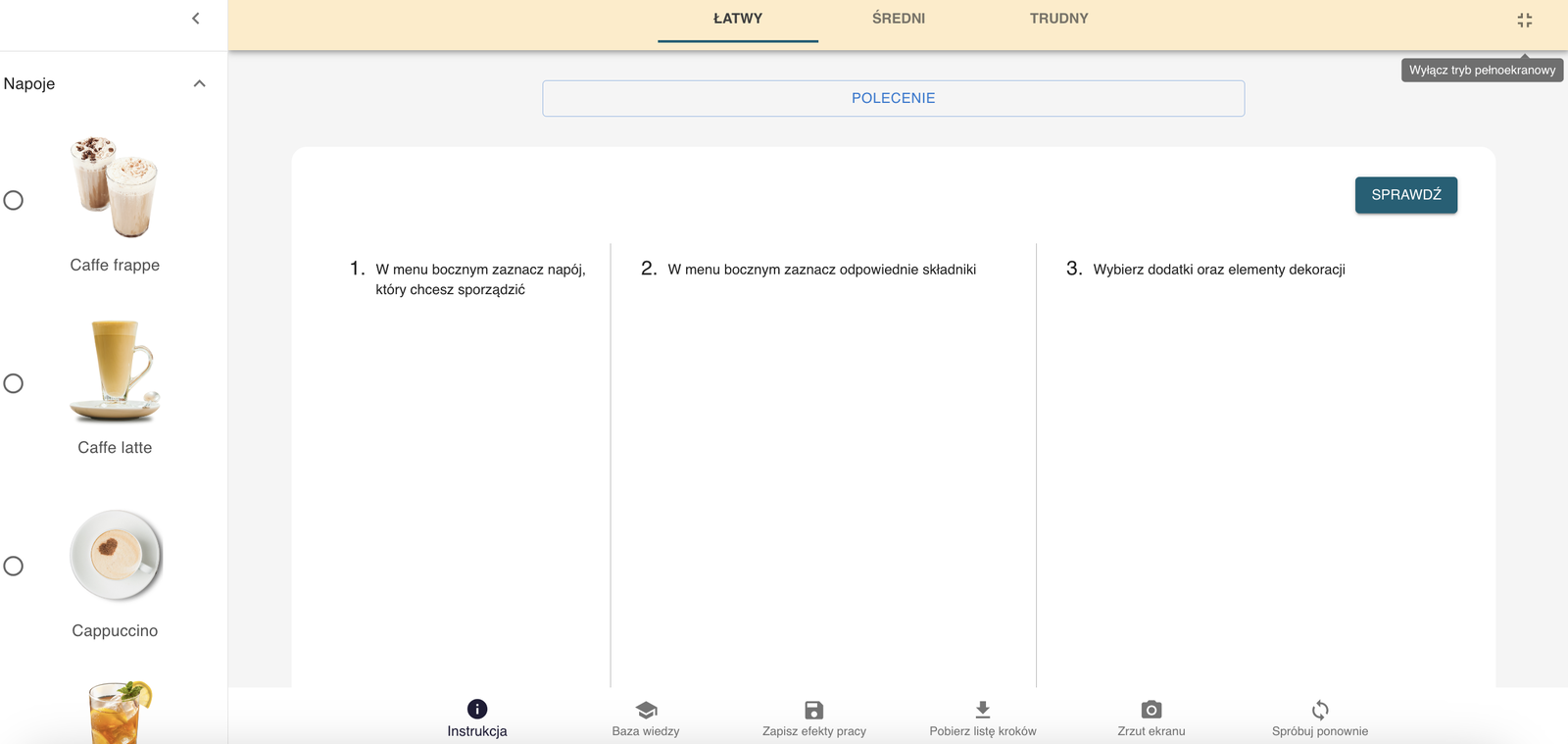This screenshot has width=1568, height=744.
Task: Select the Caffe latte radio button
Action: [14, 383]
